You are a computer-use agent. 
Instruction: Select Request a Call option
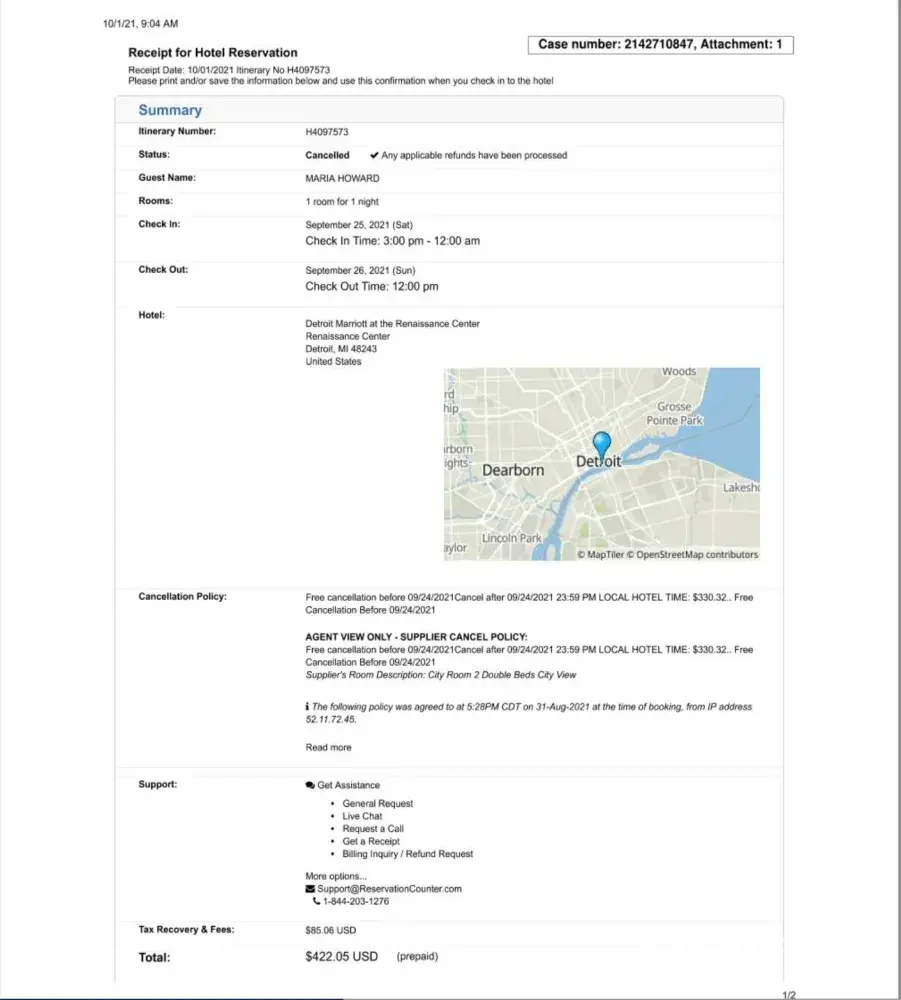tap(373, 828)
